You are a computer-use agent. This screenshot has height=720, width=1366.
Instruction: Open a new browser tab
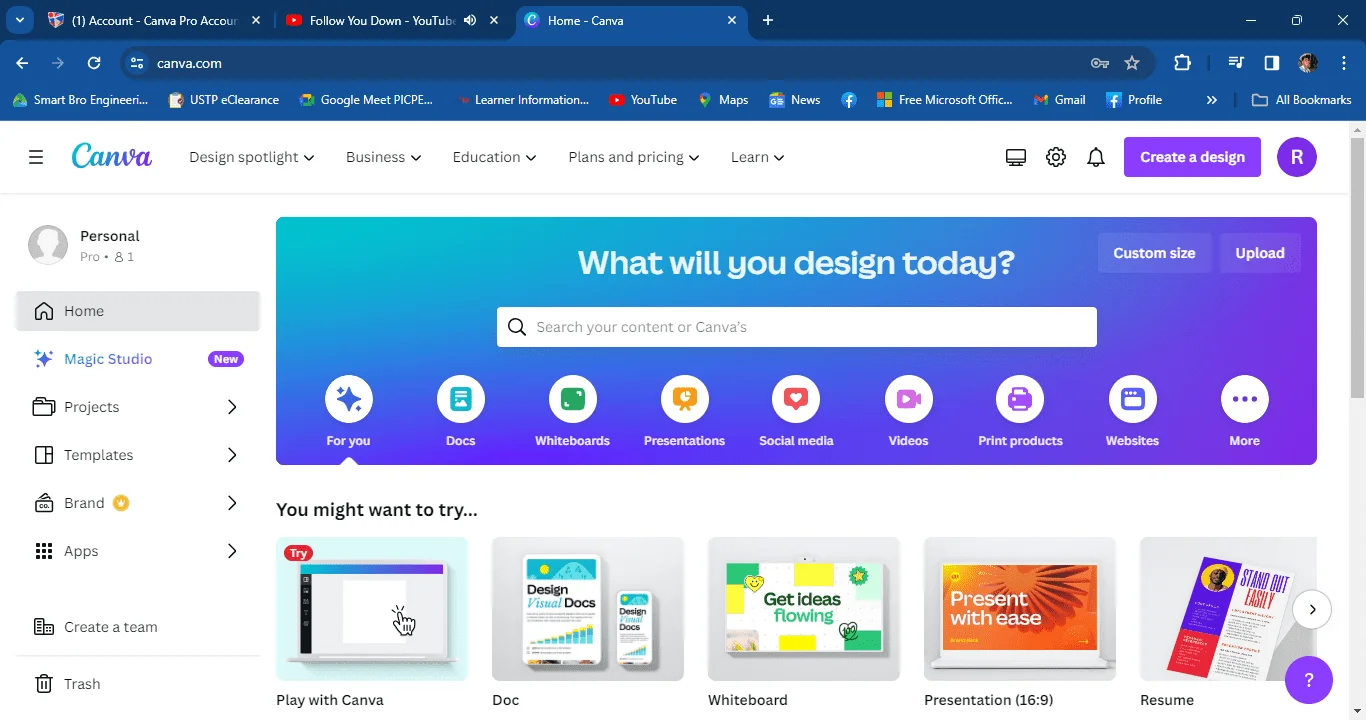(768, 20)
